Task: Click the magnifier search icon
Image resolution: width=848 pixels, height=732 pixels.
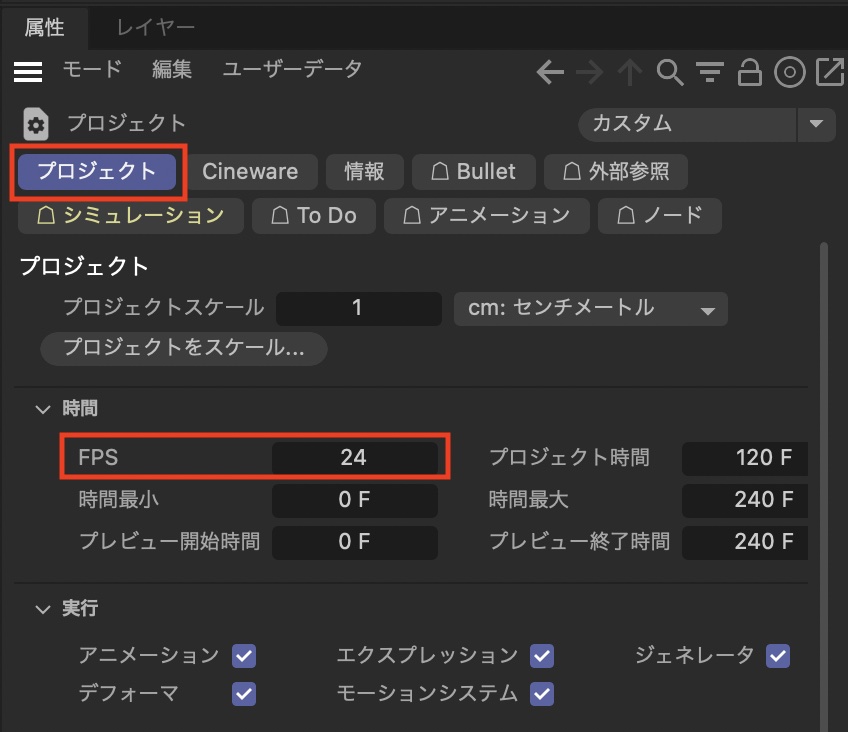Action: point(669,72)
